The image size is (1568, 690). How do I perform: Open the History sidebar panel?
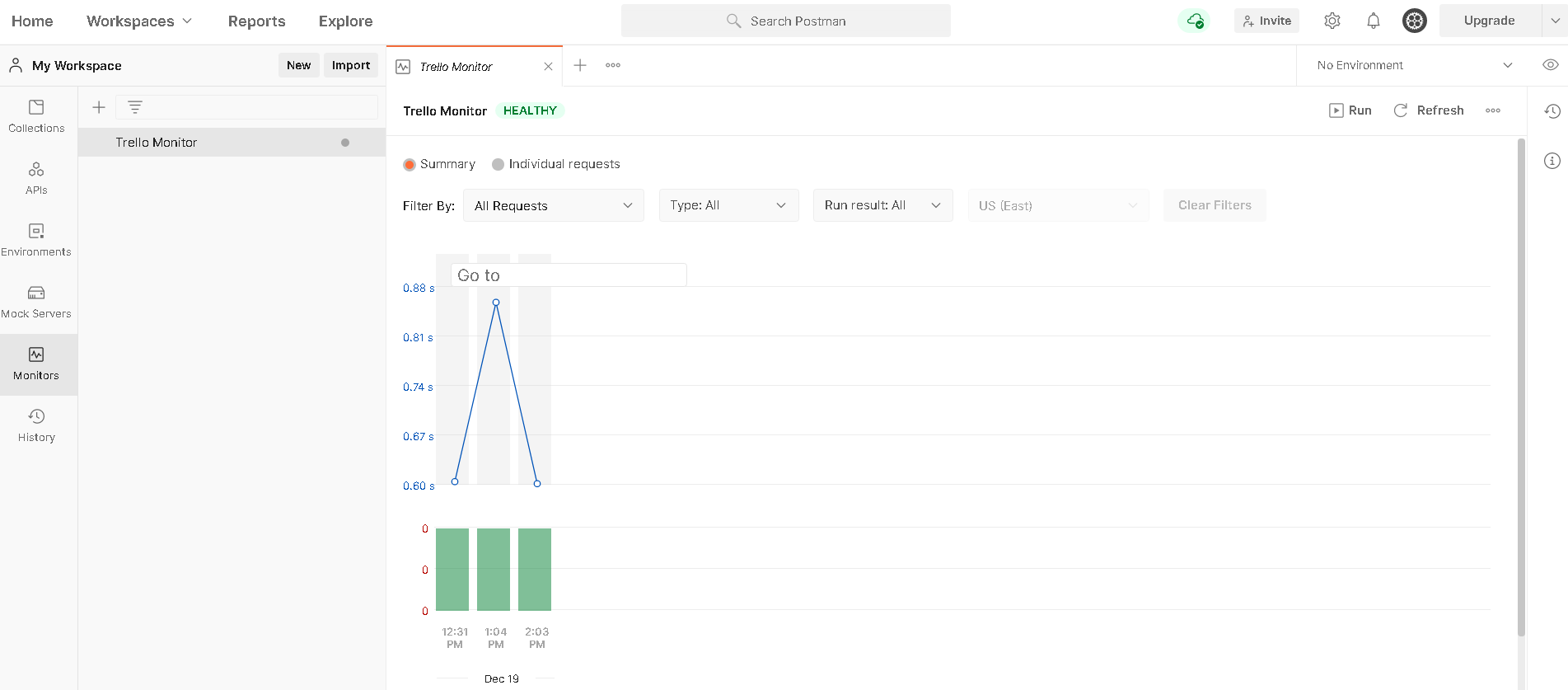tap(36, 425)
